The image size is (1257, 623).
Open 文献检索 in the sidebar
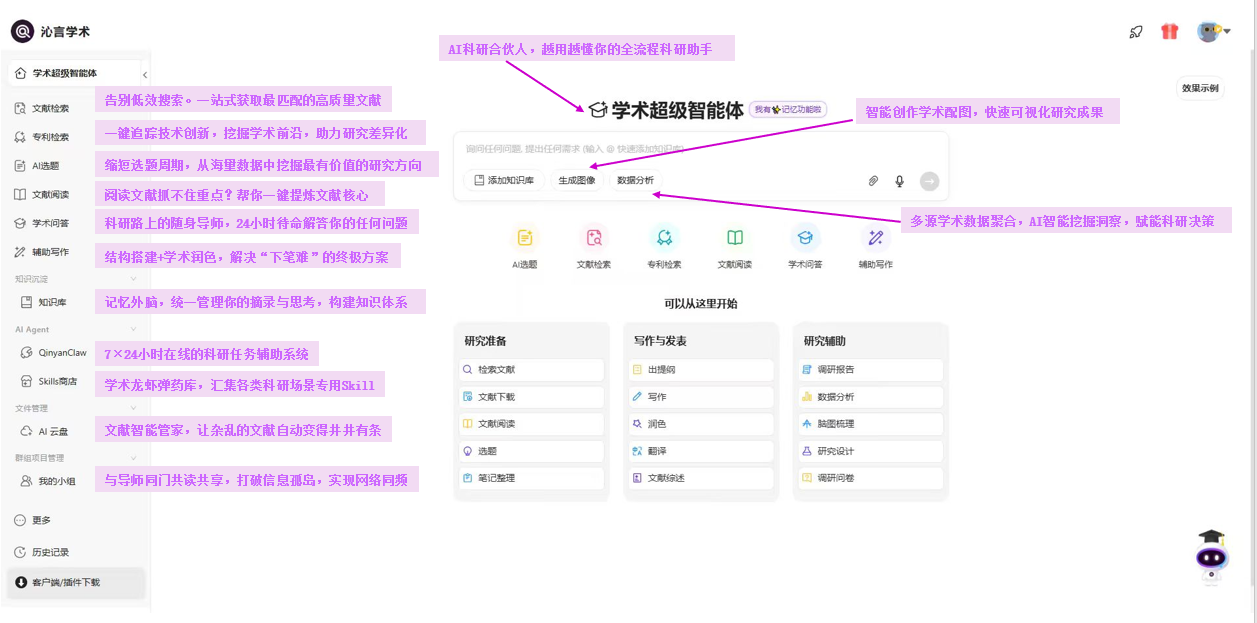50,108
